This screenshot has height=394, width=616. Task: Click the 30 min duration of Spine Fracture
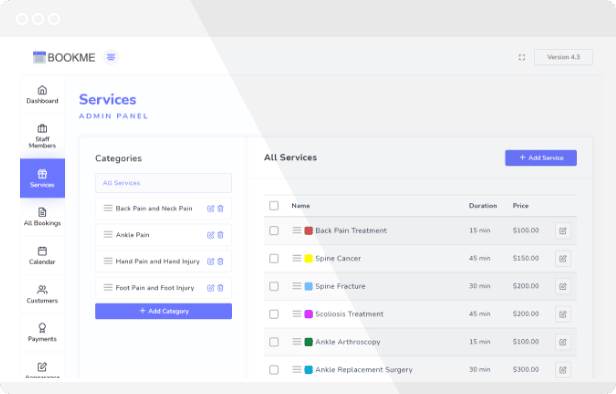480,286
